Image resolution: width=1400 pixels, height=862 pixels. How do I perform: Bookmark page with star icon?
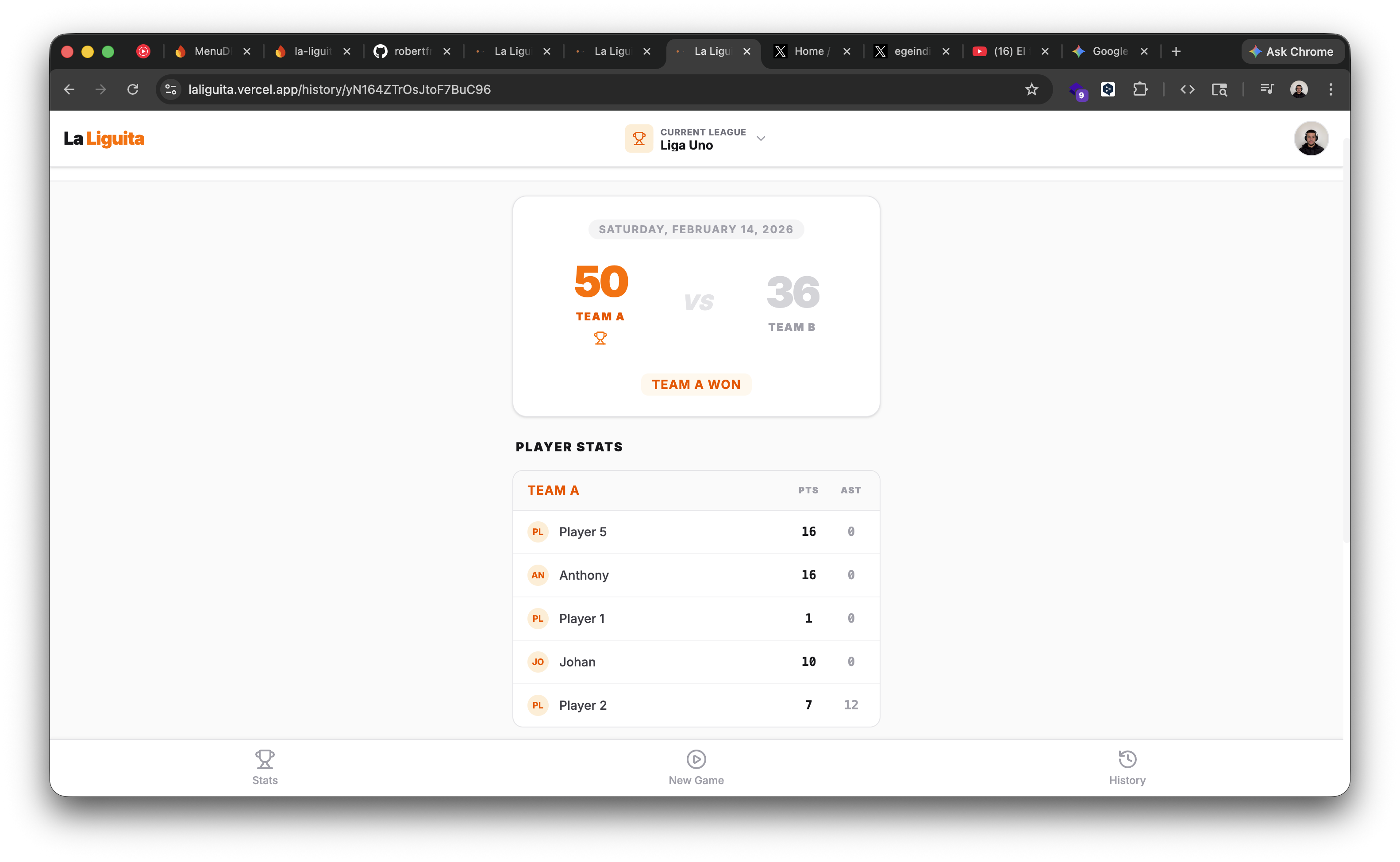pos(1031,89)
